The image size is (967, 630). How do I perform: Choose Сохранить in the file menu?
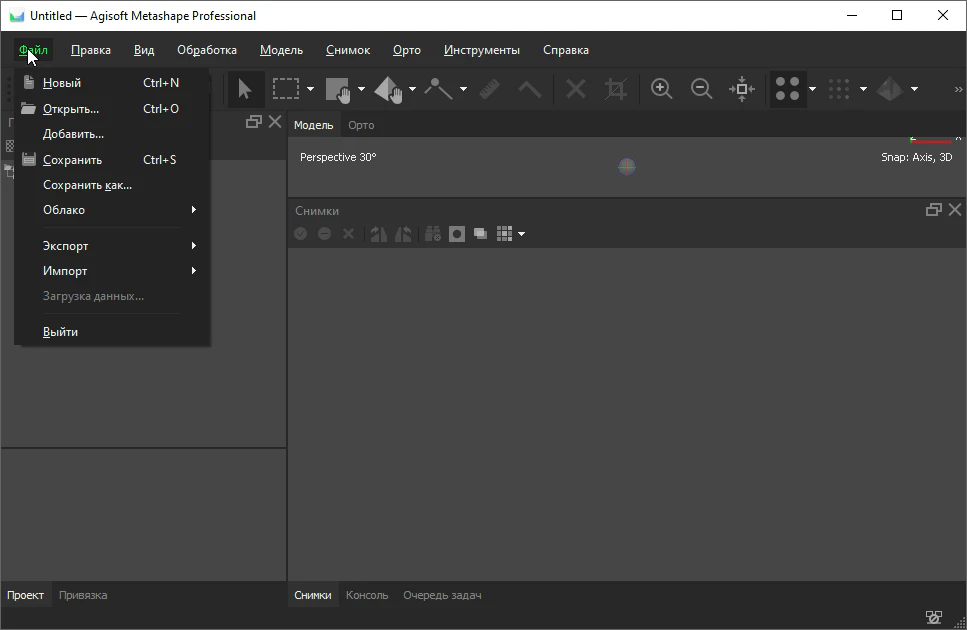tap(112, 160)
